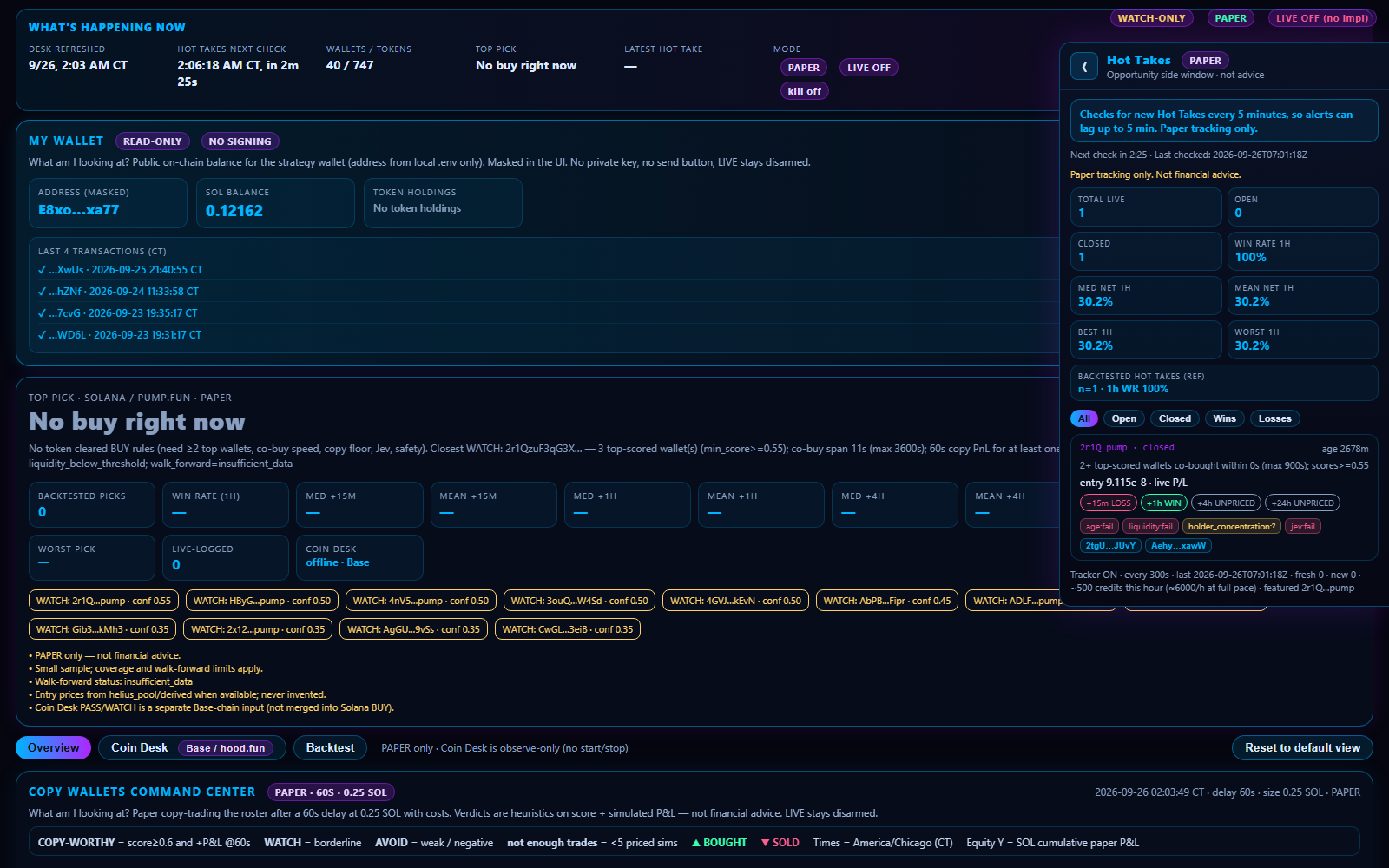Click the SOL balance 0.12162
Viewport: 1389px width, 868px height.
[x=234, y=211]
